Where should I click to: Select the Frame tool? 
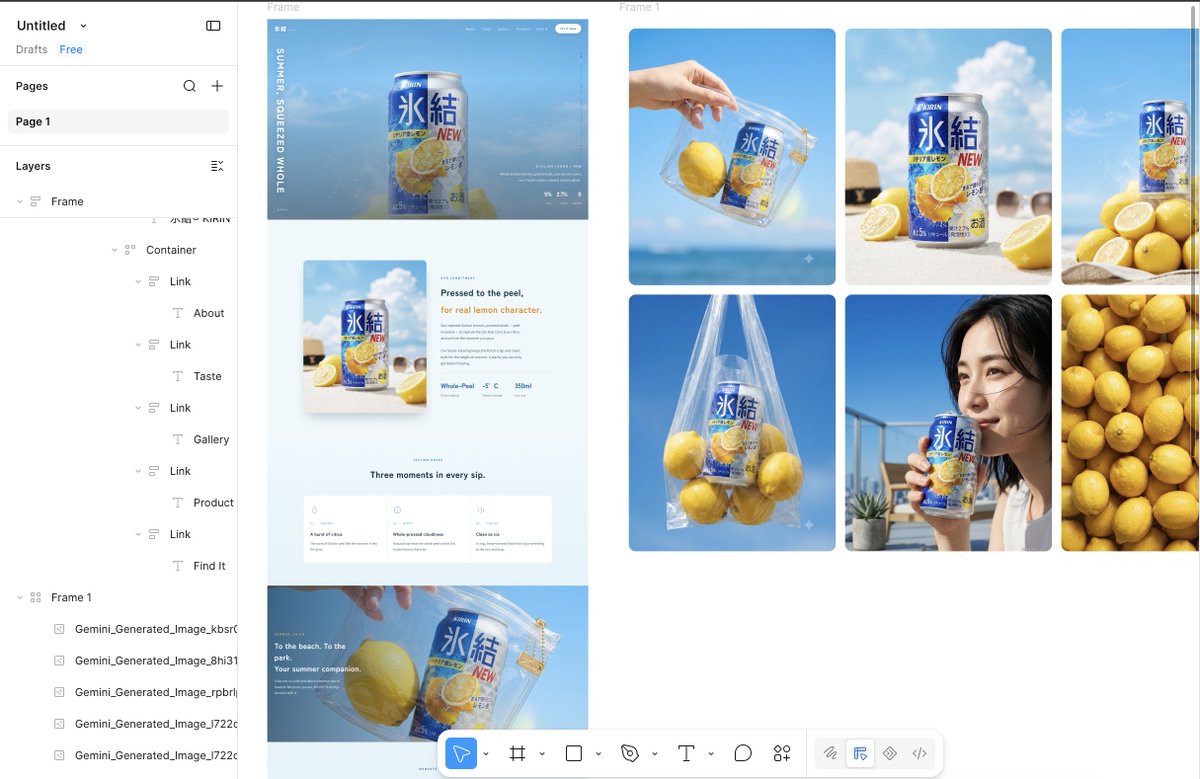coord(517,753)
